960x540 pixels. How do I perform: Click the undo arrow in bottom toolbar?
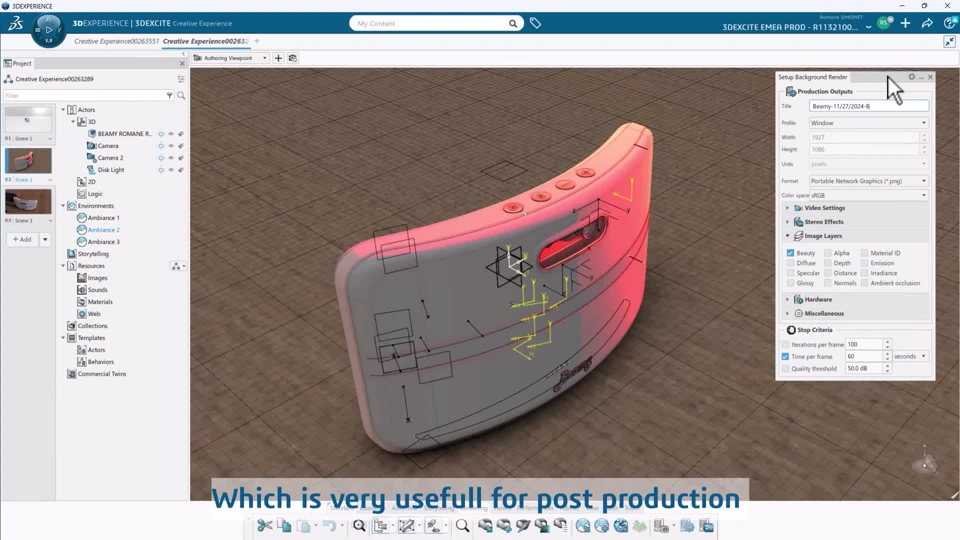pos(329,526)
